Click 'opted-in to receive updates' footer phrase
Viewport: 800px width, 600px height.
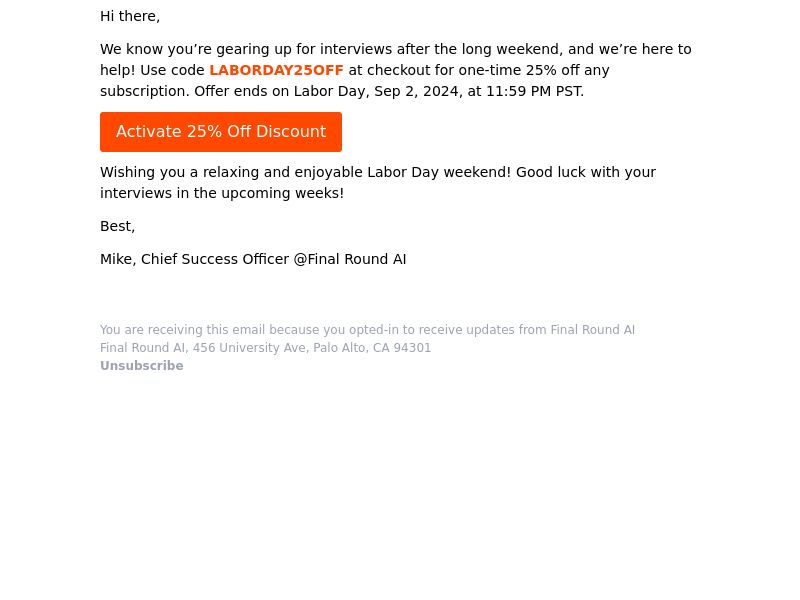tap(432, 330)
